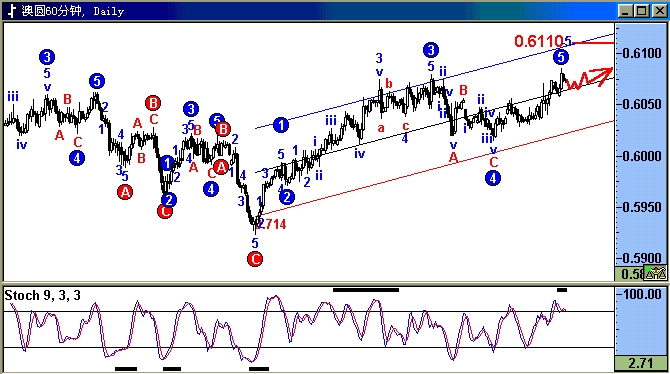This screenshot has width=670, height=374.
Task: Click the 0.6000 price axis value
Action: tap(641, 156)
